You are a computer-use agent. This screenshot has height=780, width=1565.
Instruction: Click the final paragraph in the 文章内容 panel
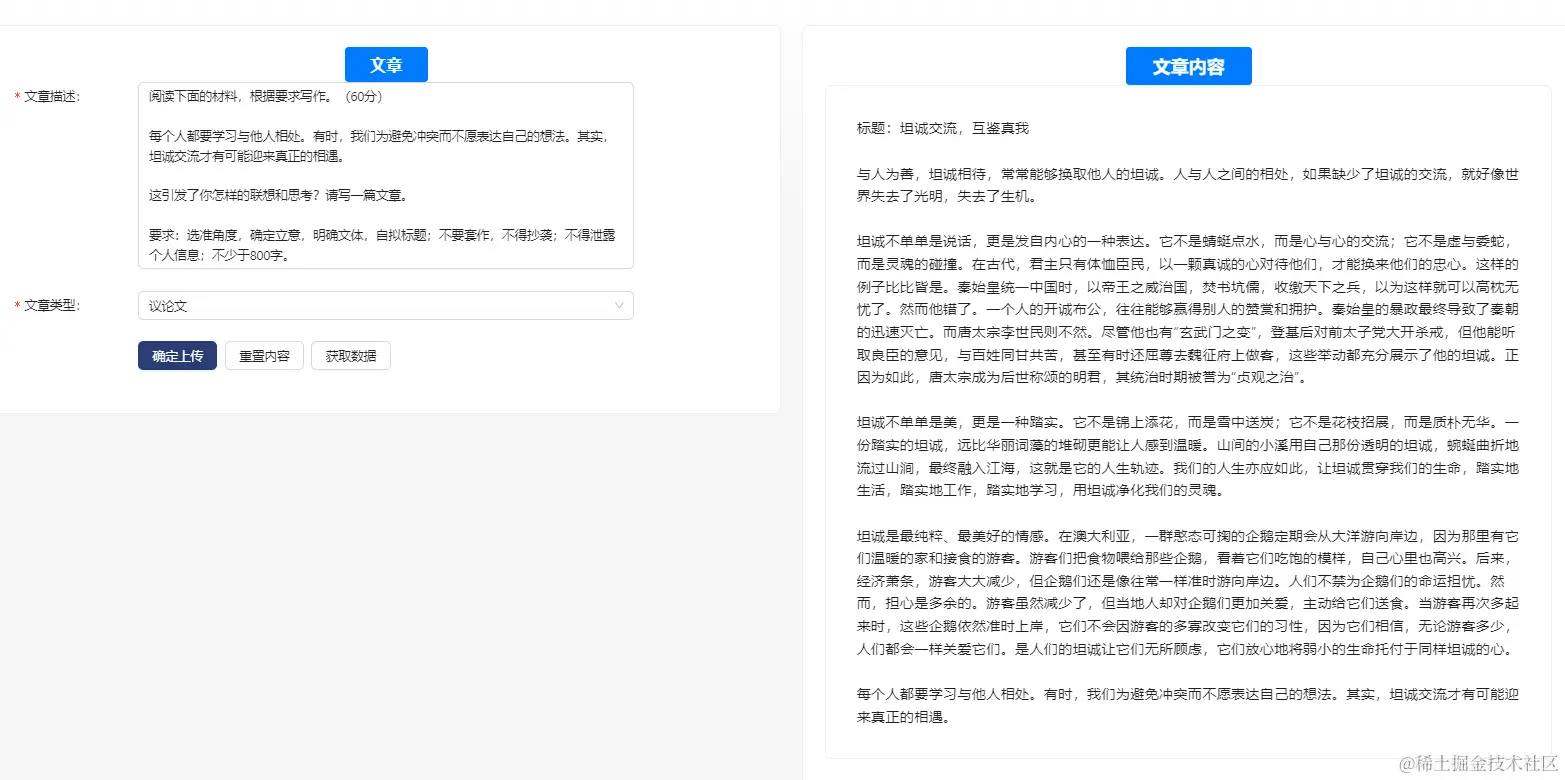(x=1188, y=705)
